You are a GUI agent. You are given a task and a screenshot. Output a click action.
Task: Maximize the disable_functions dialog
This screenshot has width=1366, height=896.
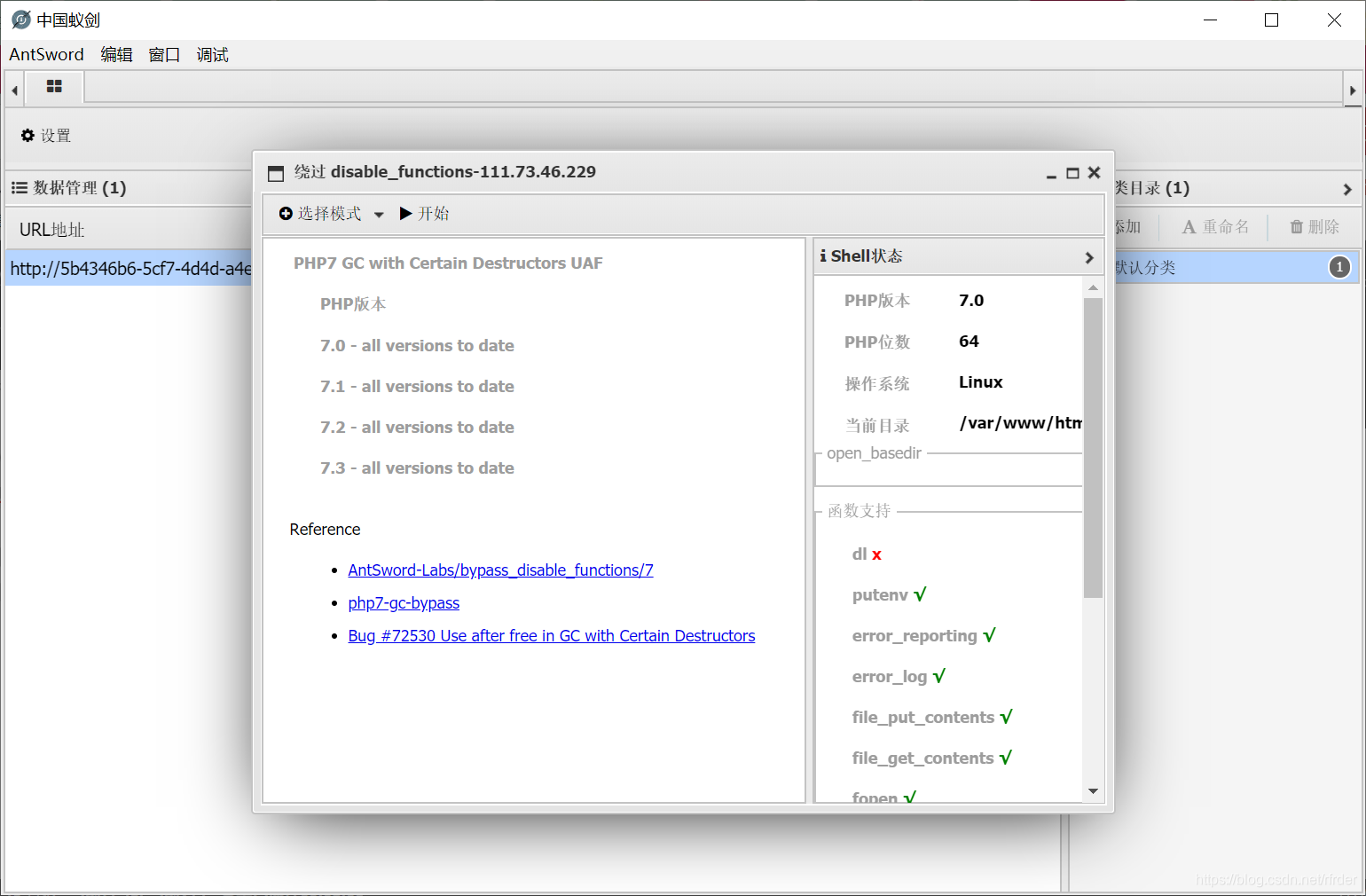pyautogui.click(x=1072, y=173)
